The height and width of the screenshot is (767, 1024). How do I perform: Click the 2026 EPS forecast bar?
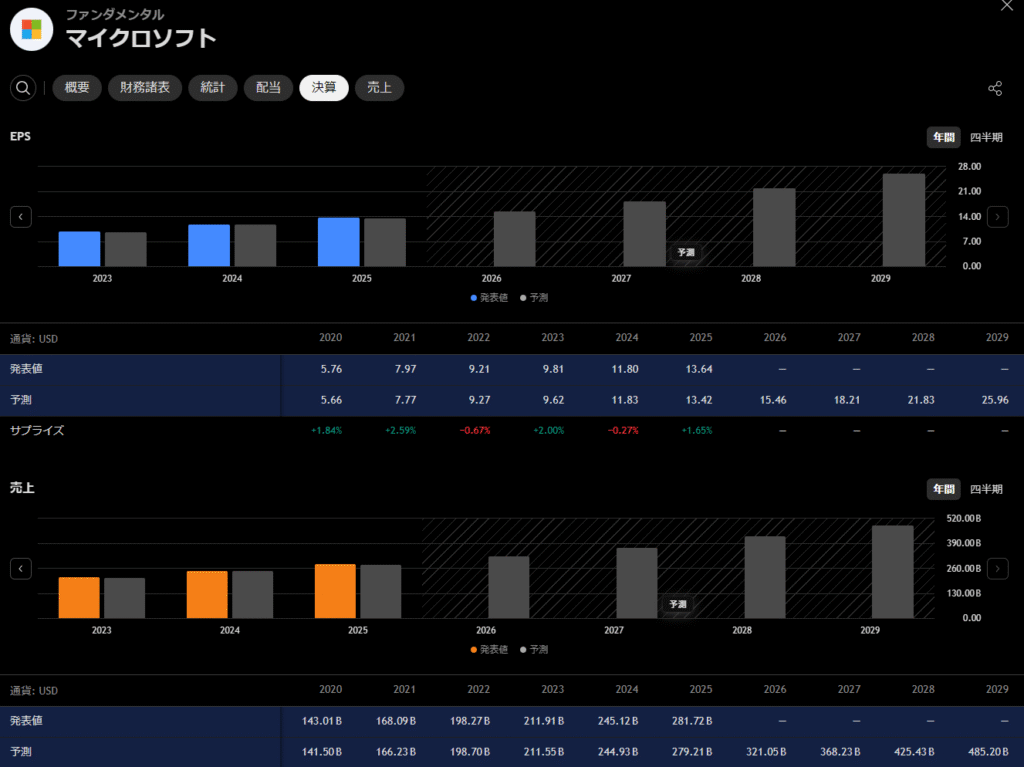(x=515, y=239)
